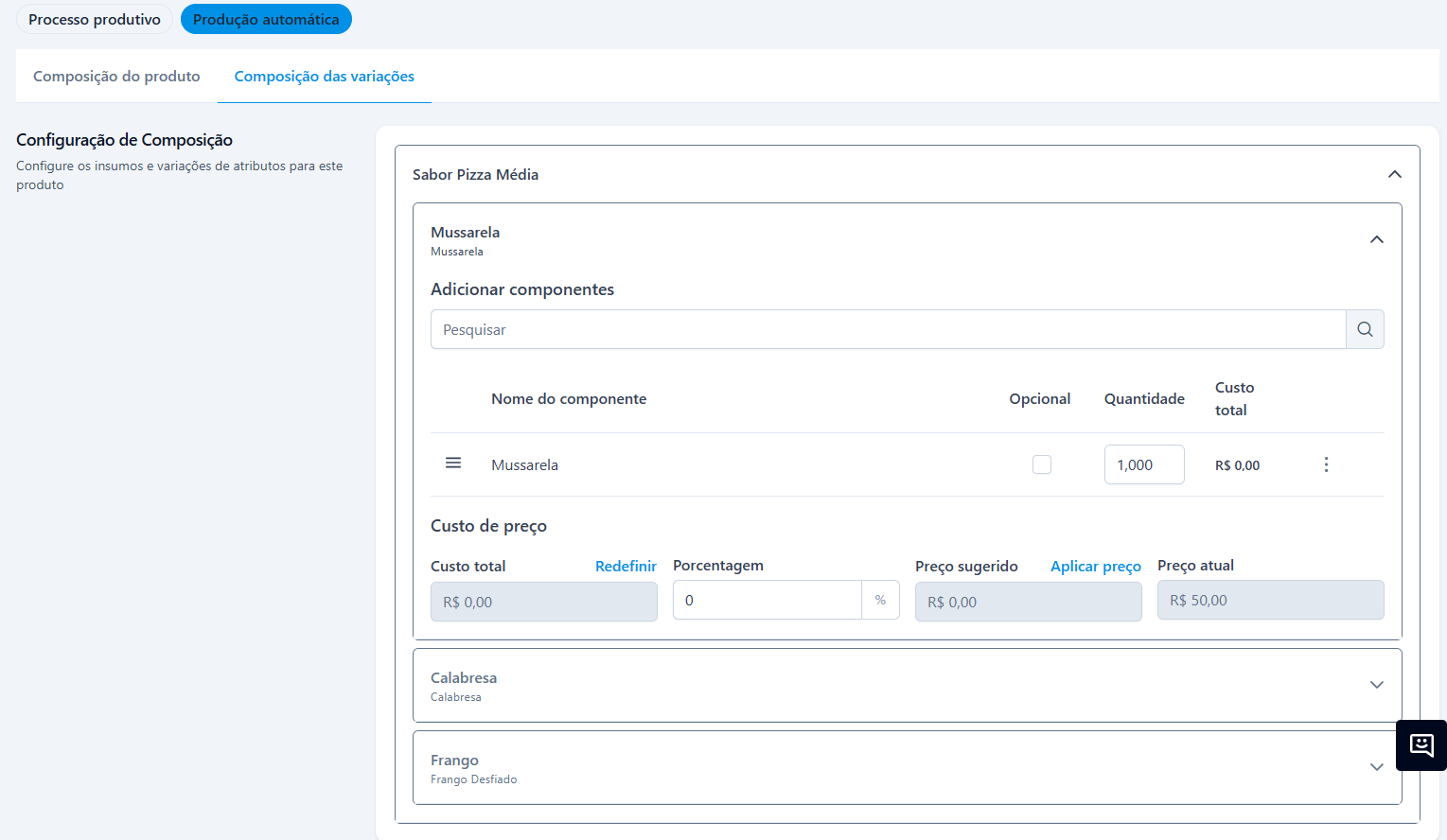
Task: Select the Produção automática pill
Action: pos(266,20)
